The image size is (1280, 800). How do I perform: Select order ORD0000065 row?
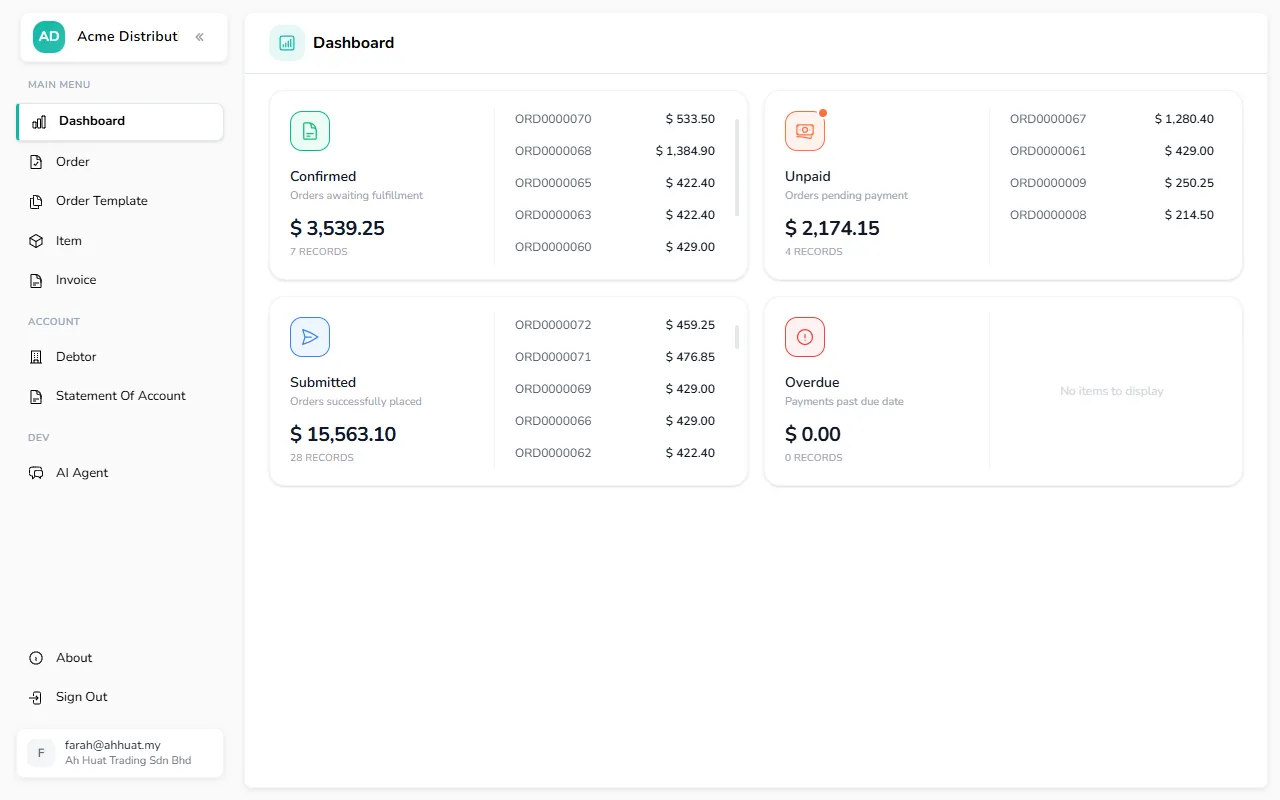click(x=615, y=183)
